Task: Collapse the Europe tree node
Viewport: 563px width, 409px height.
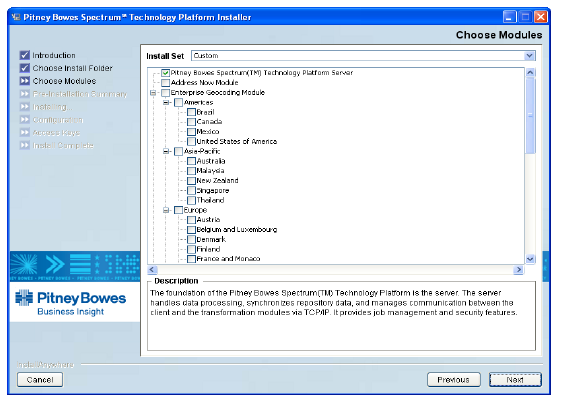Action: [x=166, y=210]
